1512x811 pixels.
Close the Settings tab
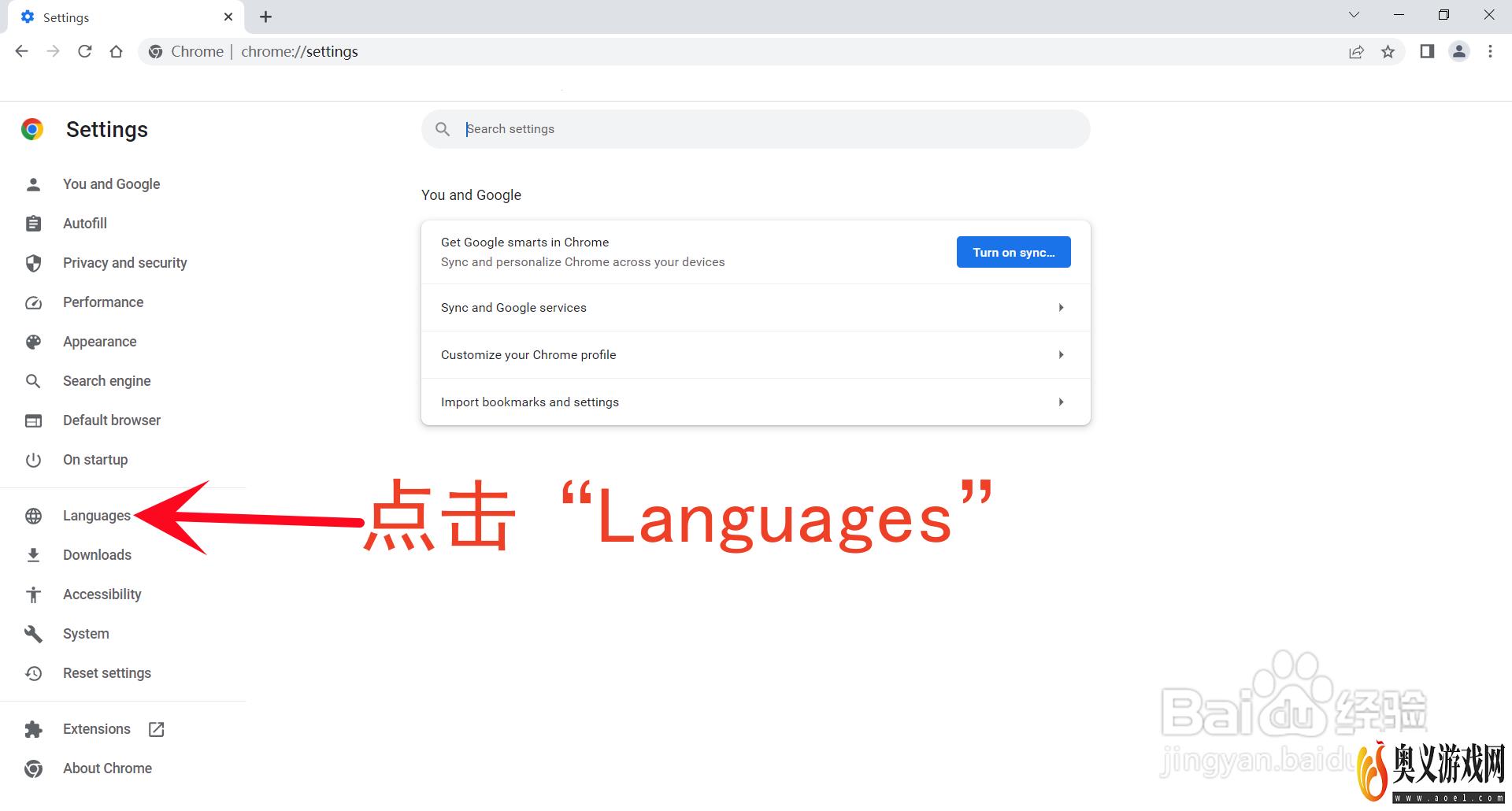pos(228,17)
